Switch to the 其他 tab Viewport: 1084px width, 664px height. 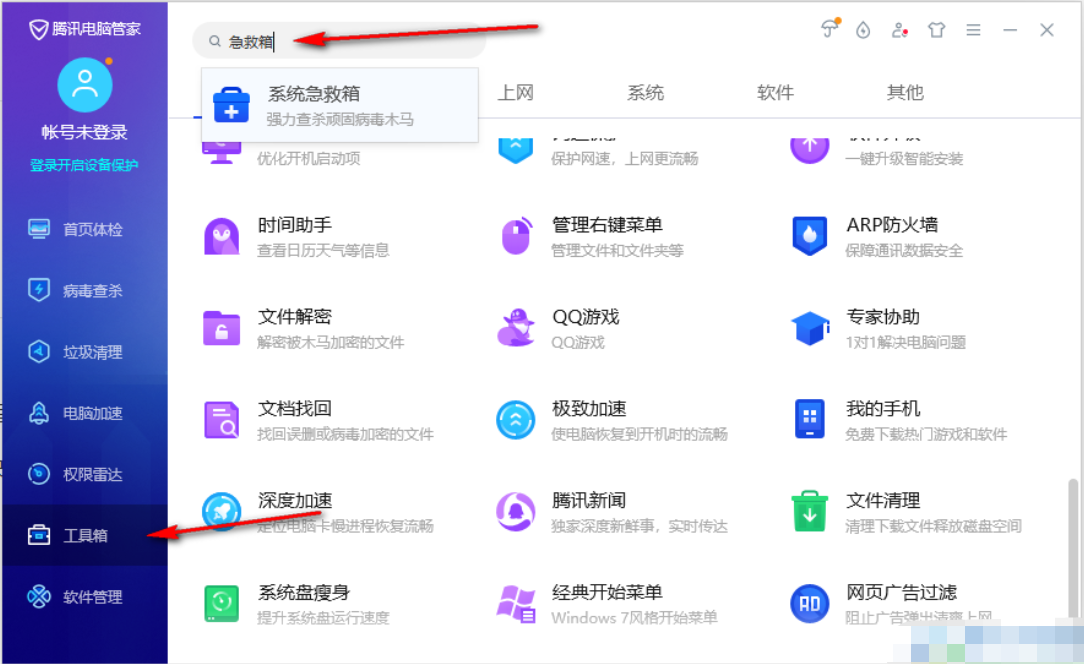[x=905, y=92]
